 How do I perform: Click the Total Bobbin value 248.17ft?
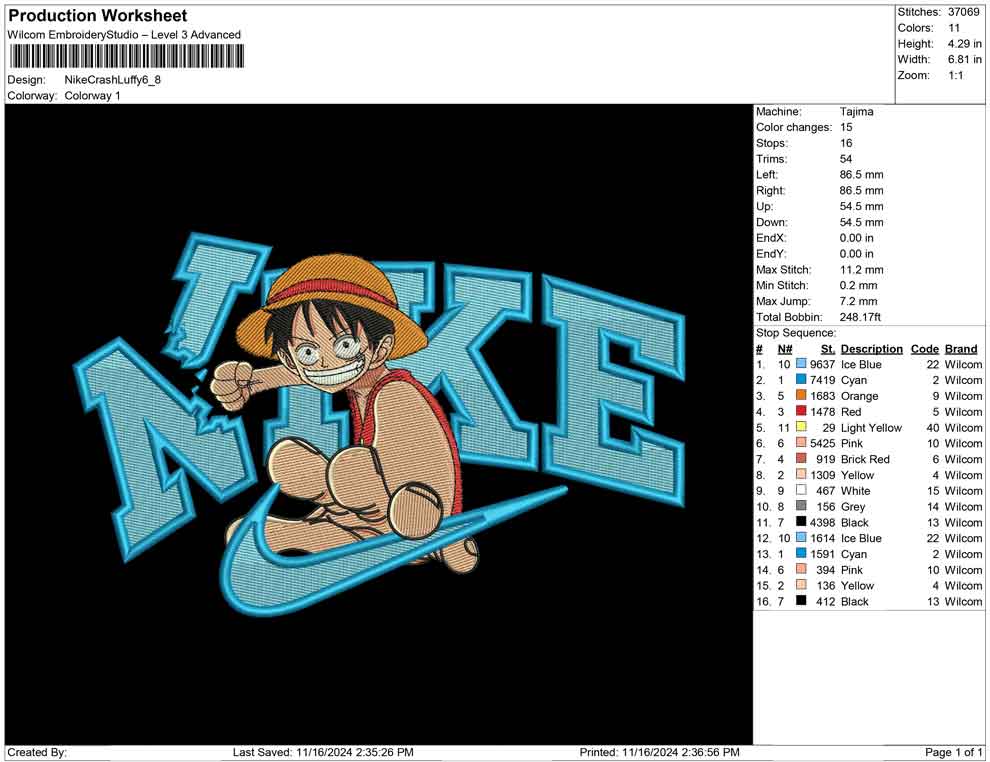860,317
